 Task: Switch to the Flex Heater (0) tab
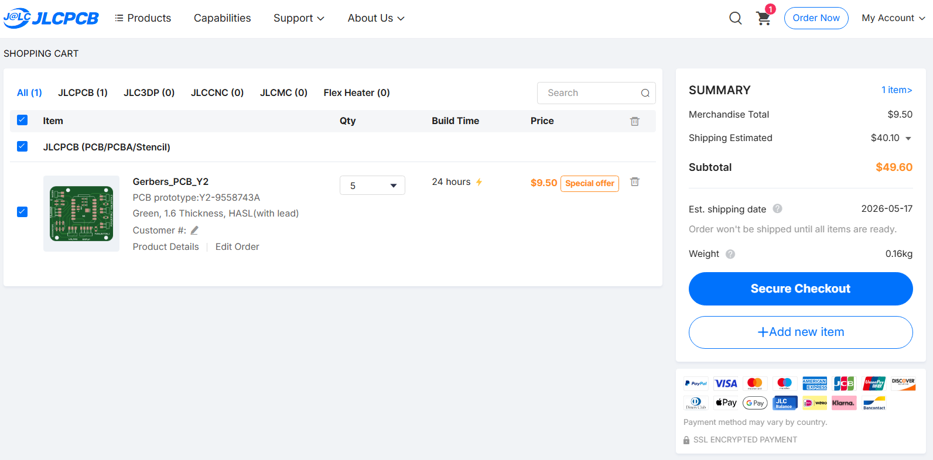tap(356, 93)
